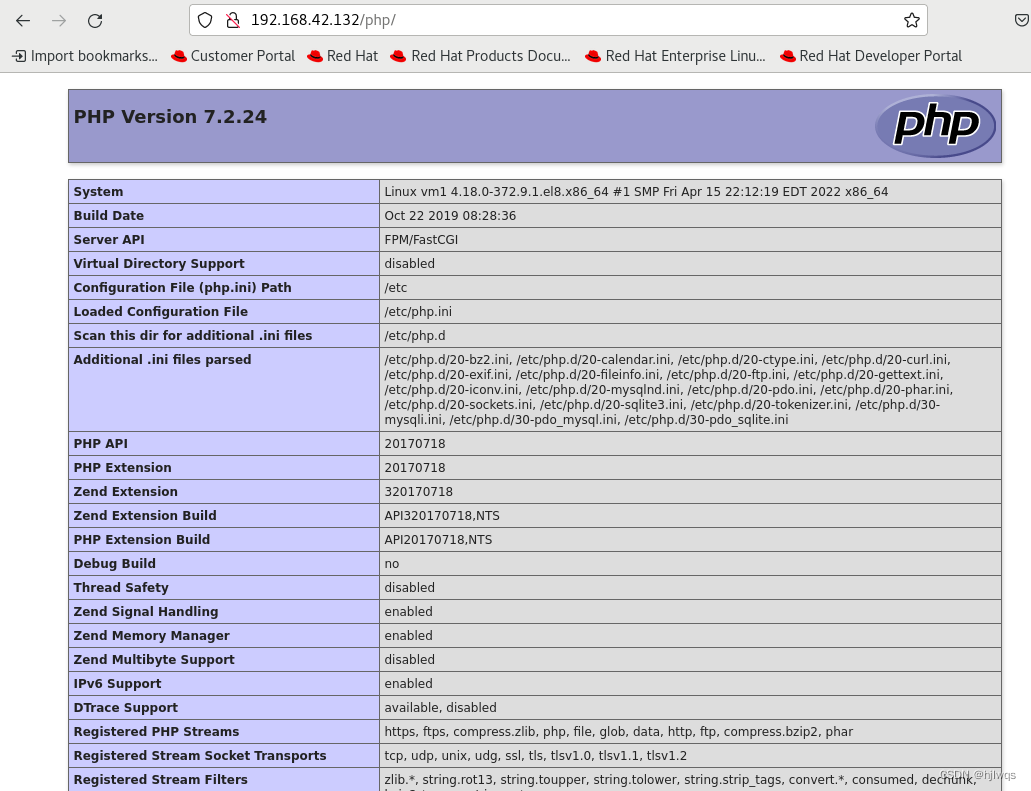Click the Registered PHP Streams cell
1031x791 pixels.
pyautogui.click(x=156, y=731)
